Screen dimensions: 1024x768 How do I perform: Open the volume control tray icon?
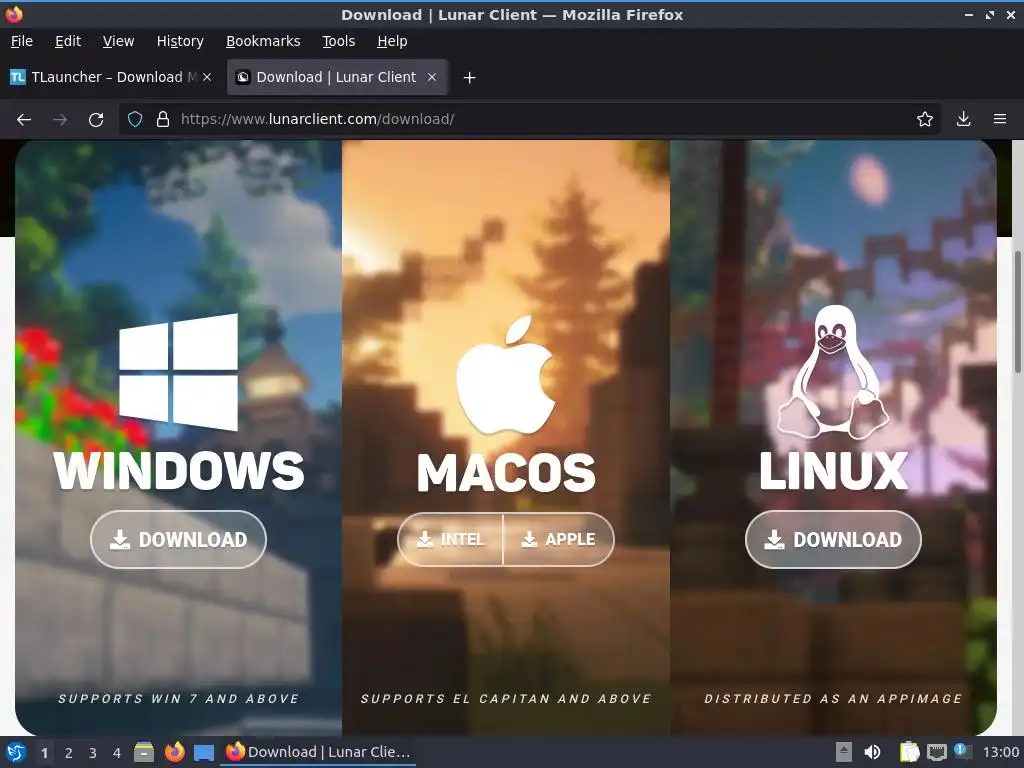pos(872,752)
